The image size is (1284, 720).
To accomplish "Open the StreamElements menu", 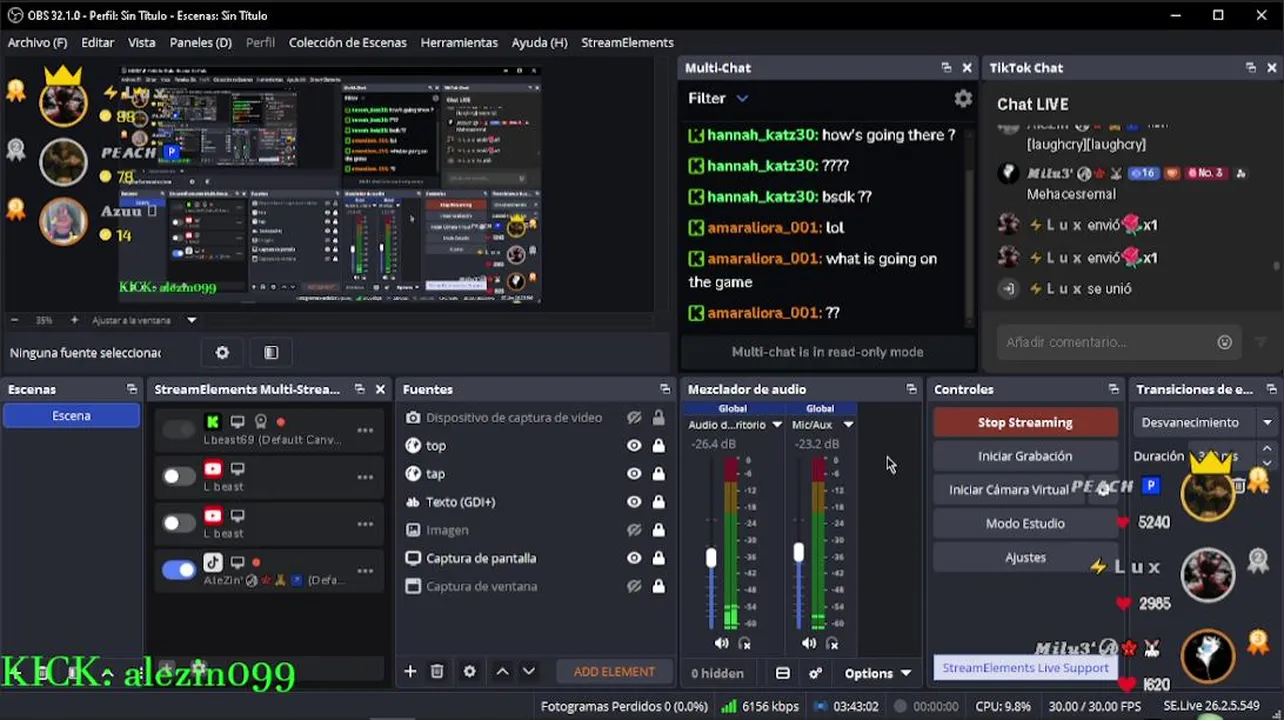I will click(x=627, y=42).
